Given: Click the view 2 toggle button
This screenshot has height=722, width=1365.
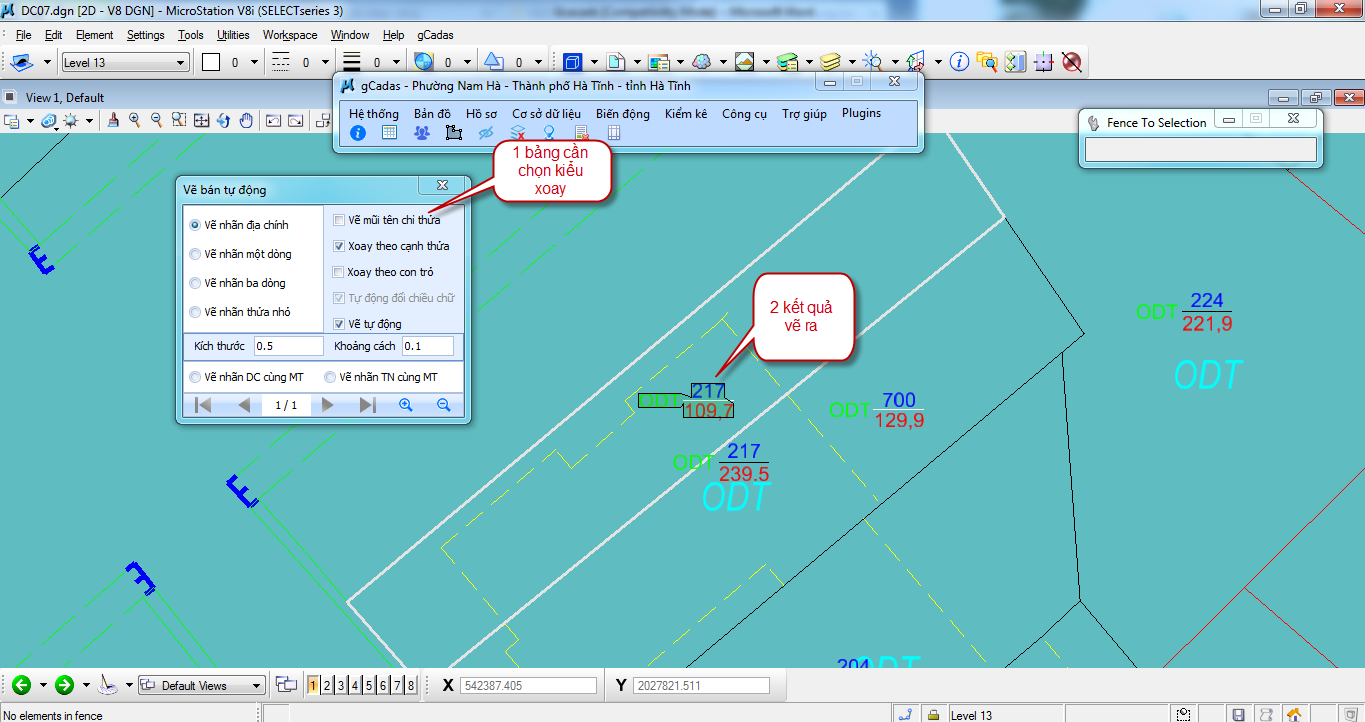Looking at the screenshot, I should (x=327, y=685).
